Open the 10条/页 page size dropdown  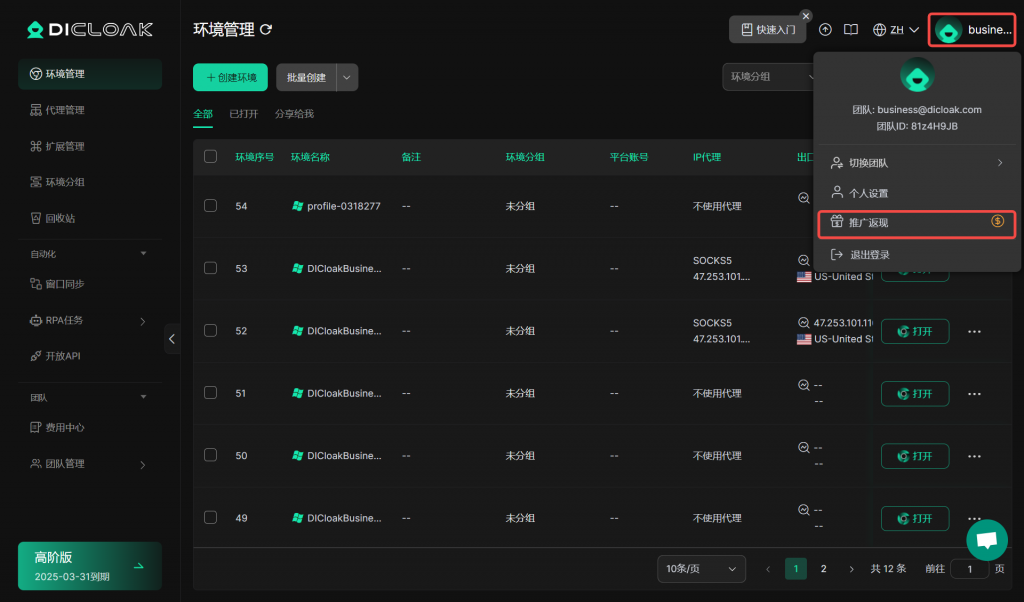click(701, 569)
